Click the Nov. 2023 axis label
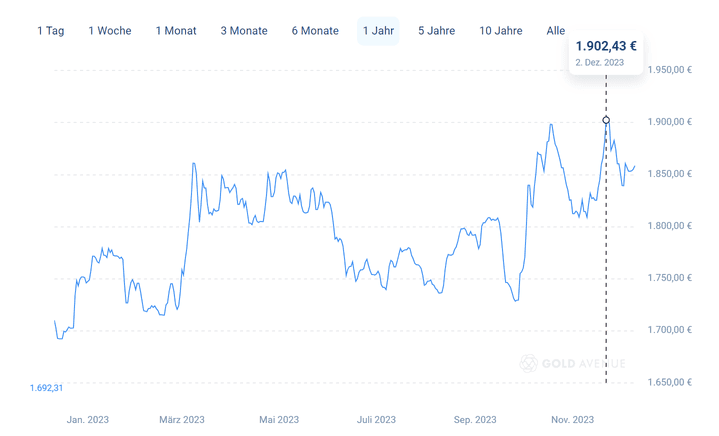 click(573, 420)
